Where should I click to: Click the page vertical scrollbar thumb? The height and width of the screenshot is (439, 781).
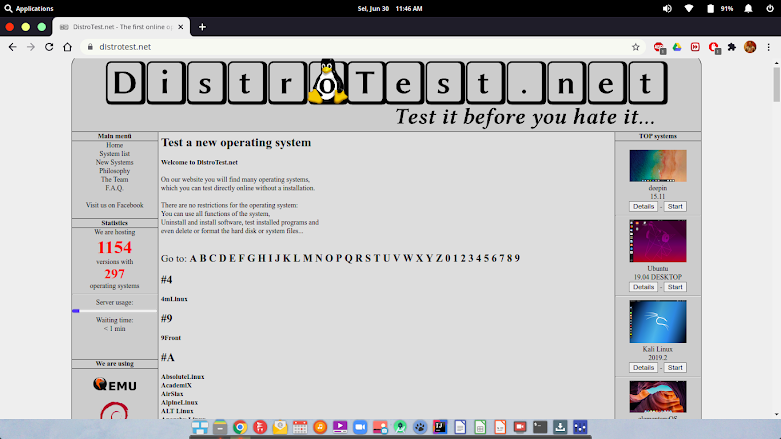pos(777,84)
